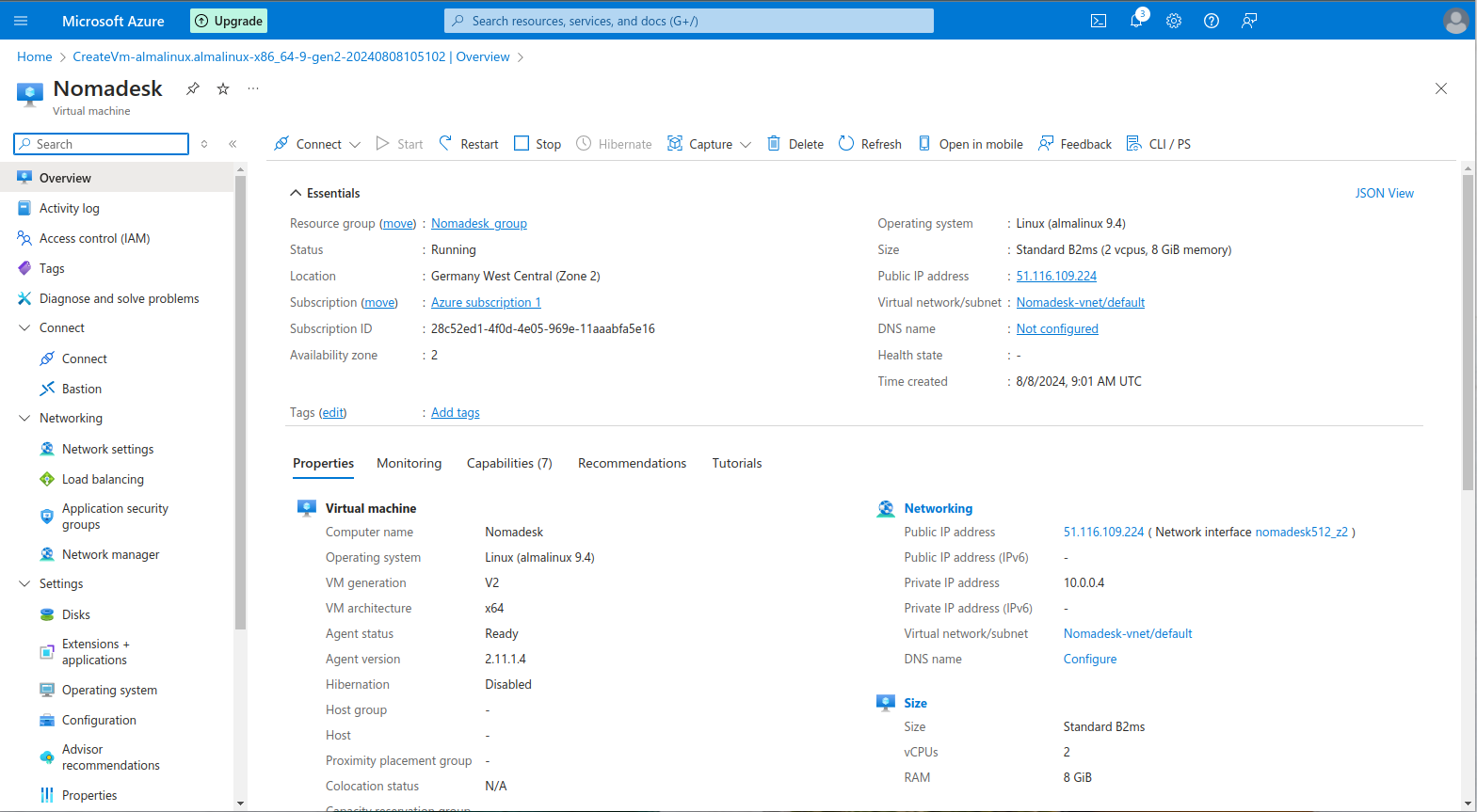Screen dimensions: 1477x812
Task: Switch to the Recommendations tab
Action: click(x=632, y=463)
